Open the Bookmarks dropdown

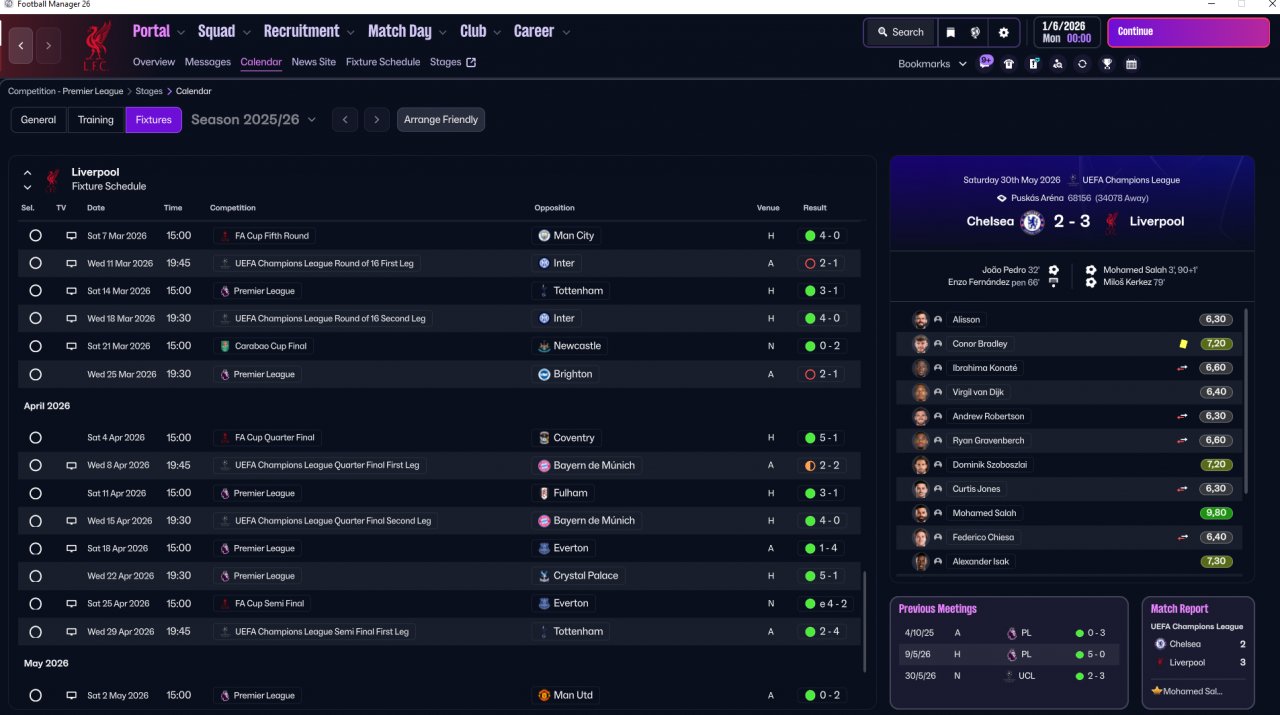point(932,64)
